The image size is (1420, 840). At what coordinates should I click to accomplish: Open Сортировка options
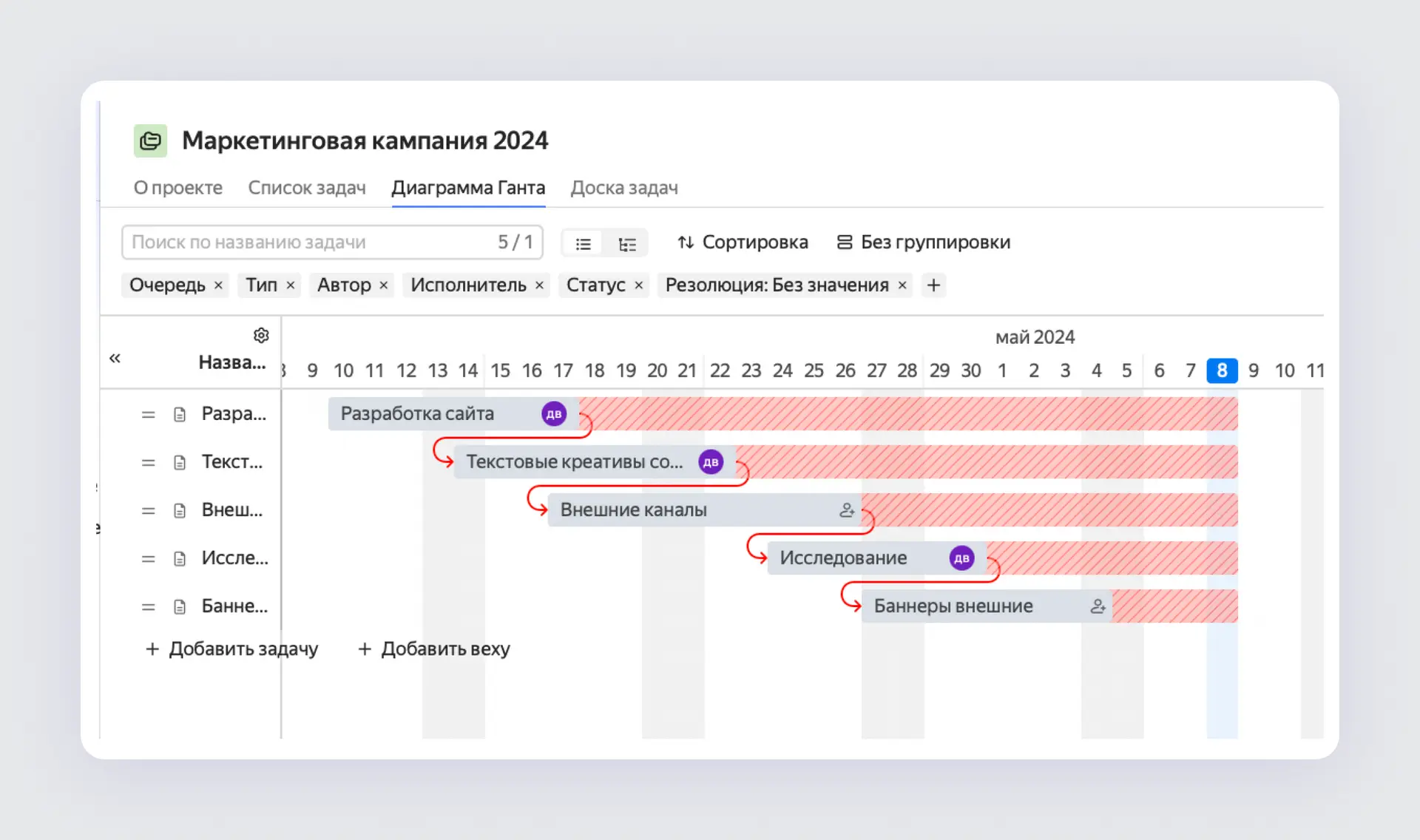(743, 243)
